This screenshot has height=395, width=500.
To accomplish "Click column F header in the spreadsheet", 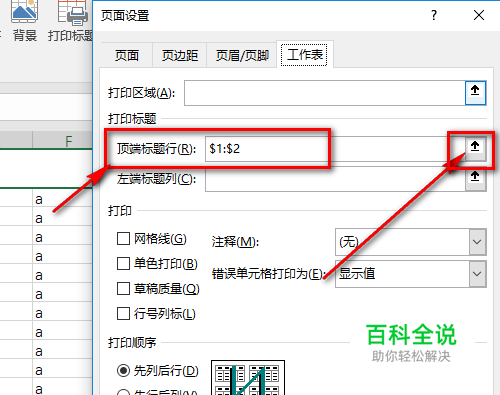I will click(x=62, y=141).
